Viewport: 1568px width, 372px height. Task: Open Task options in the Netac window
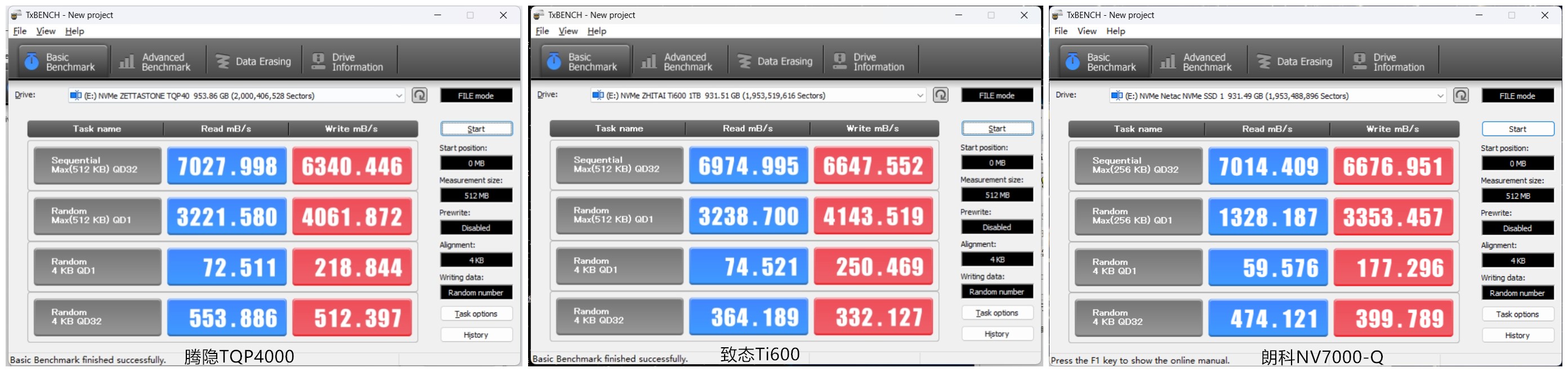(1517, 315)
